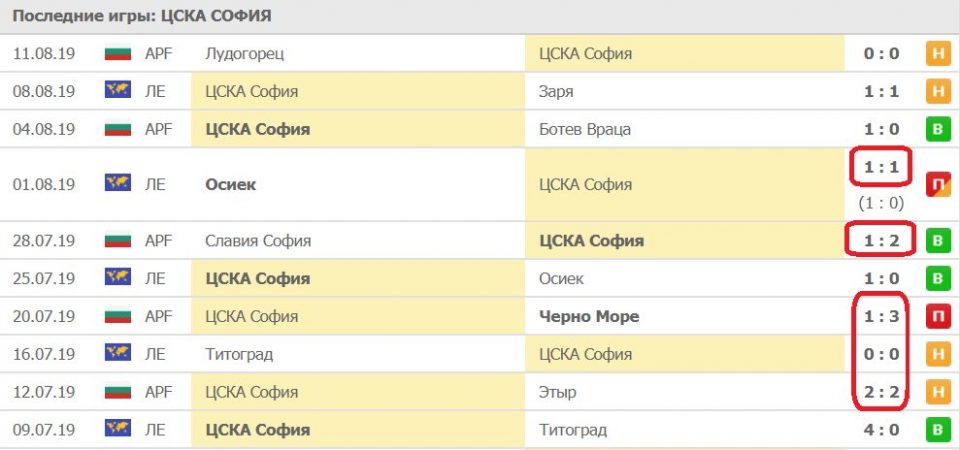The width and height of the screenshot is (960, 450).
Task: Click orange Н badge for Лудогорец match
Action: coord(938,53)
